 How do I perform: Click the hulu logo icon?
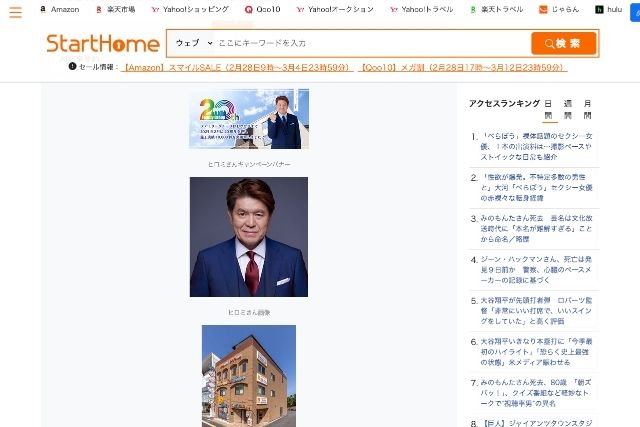tap(599, 9)
